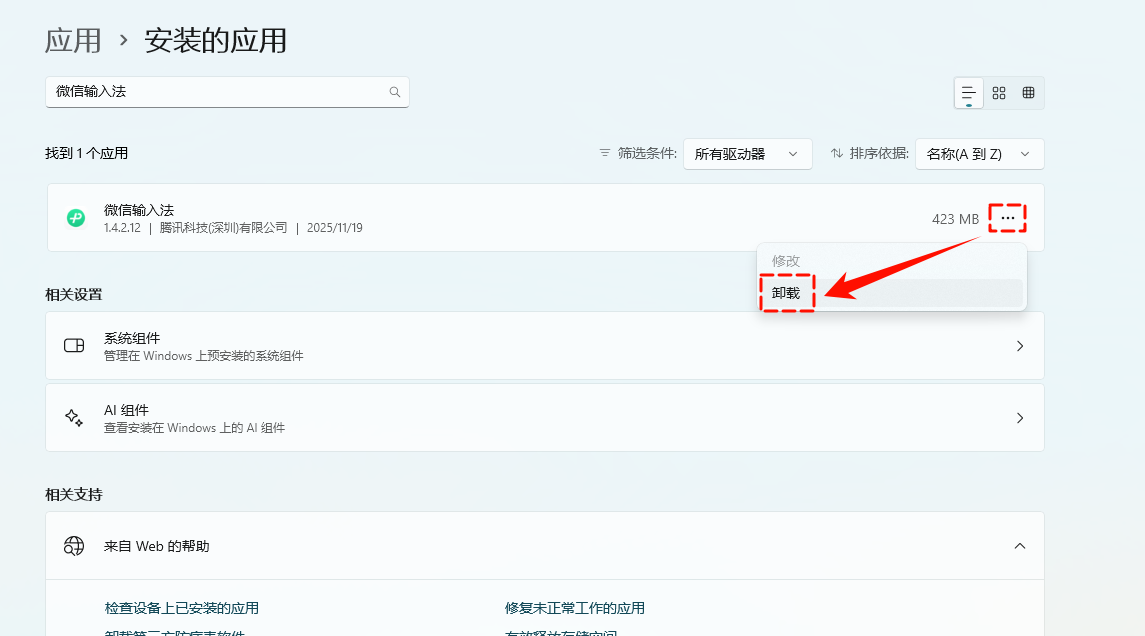The image size is (1145, 636).
Task: Open 修复未正常工作的应用 help link
Action: tap(575, 607)
